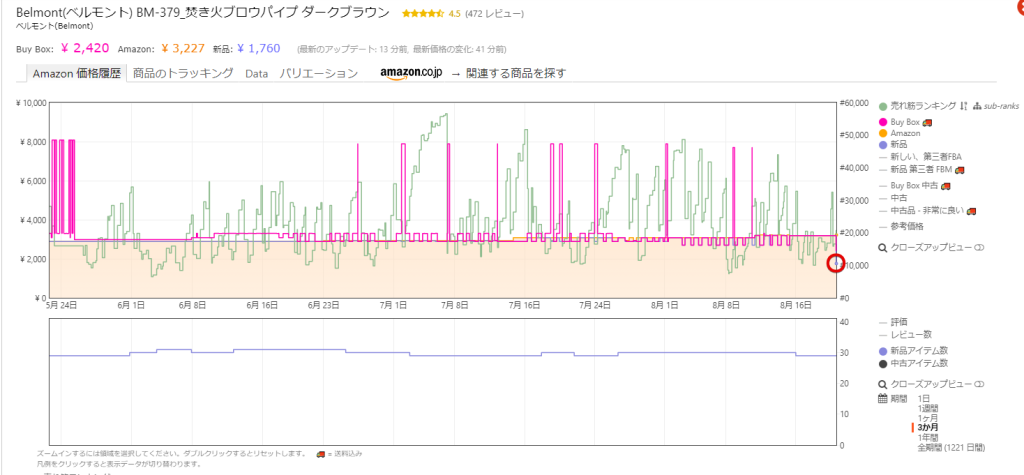Click the magnifier icon in upper legend
Viewport: 1024px width, 475px height.
tap(882, 247)
